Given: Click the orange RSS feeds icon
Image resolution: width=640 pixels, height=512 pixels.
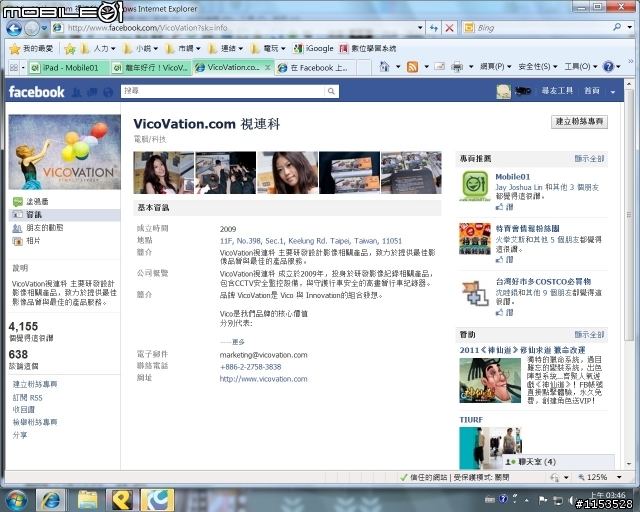Looking at the screenshot, I should (412, 67).
